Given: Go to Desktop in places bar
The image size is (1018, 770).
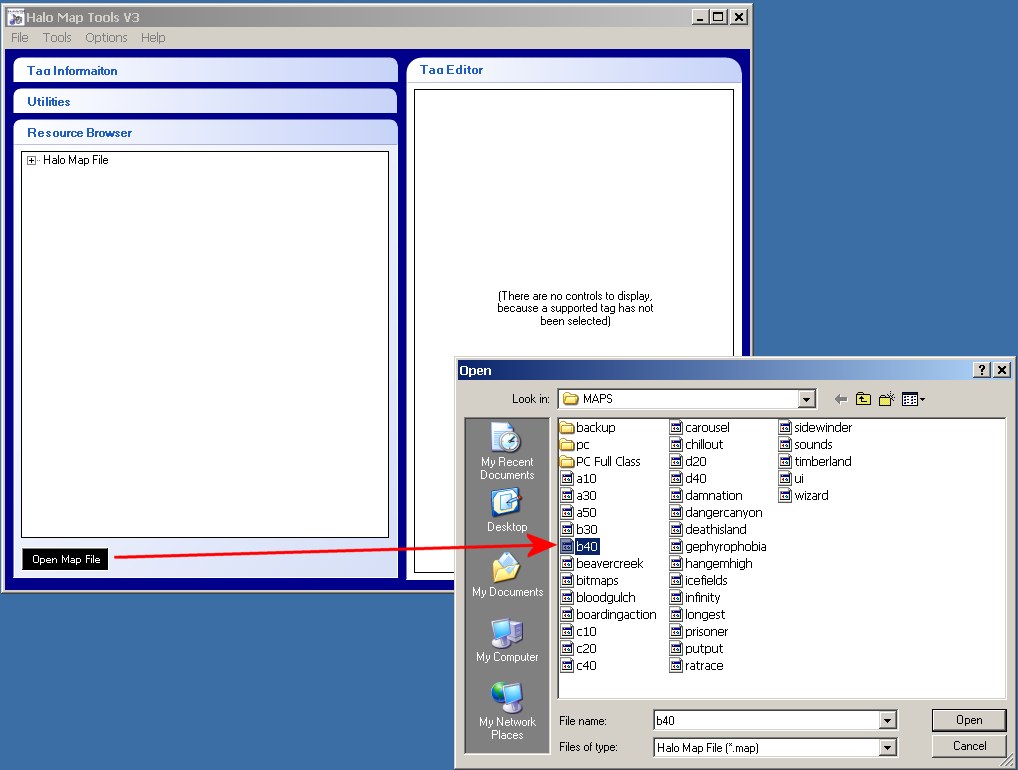Looking at the screenshot, I should tap(507, 511).
